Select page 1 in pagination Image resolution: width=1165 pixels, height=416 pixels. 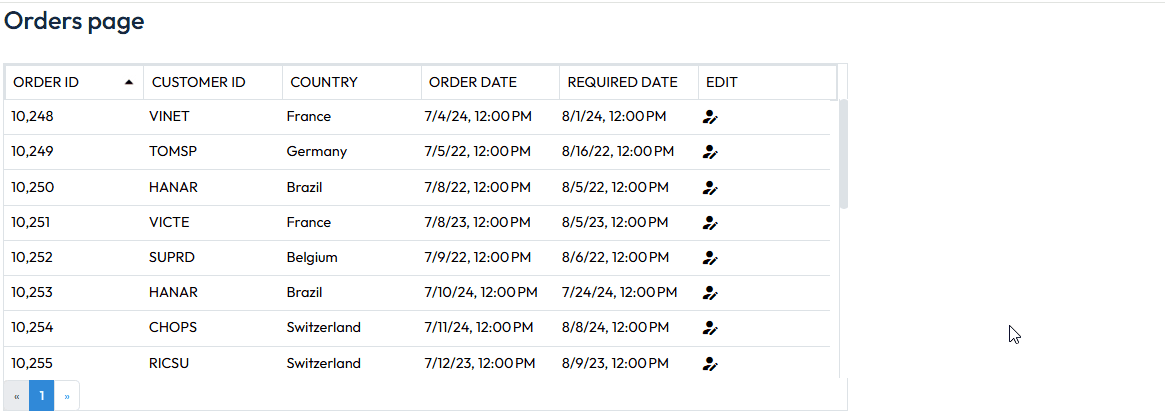tap(42, 396)
